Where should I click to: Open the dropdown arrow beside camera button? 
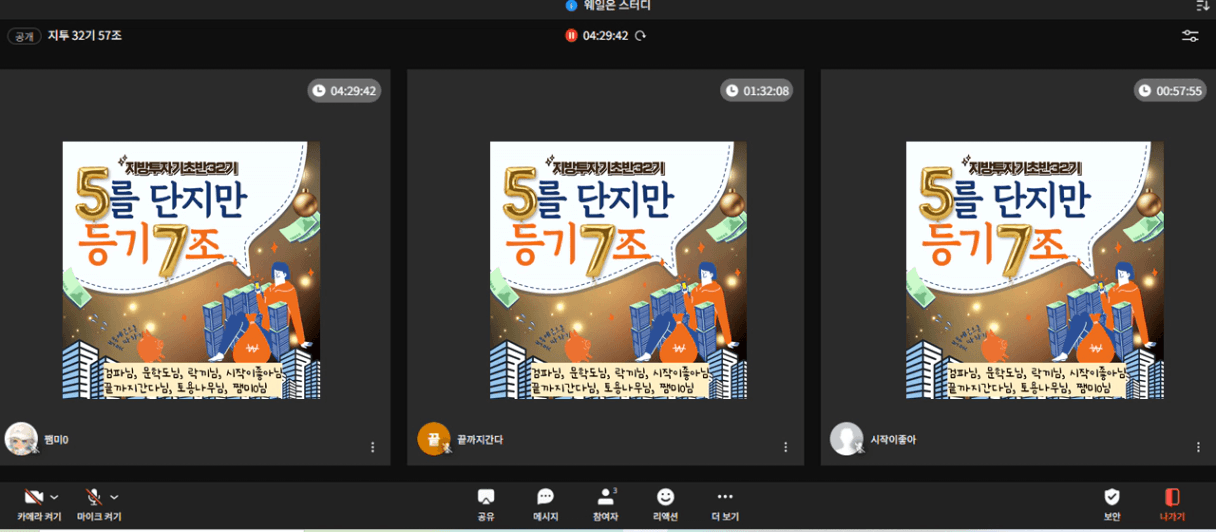click(54, 497)
